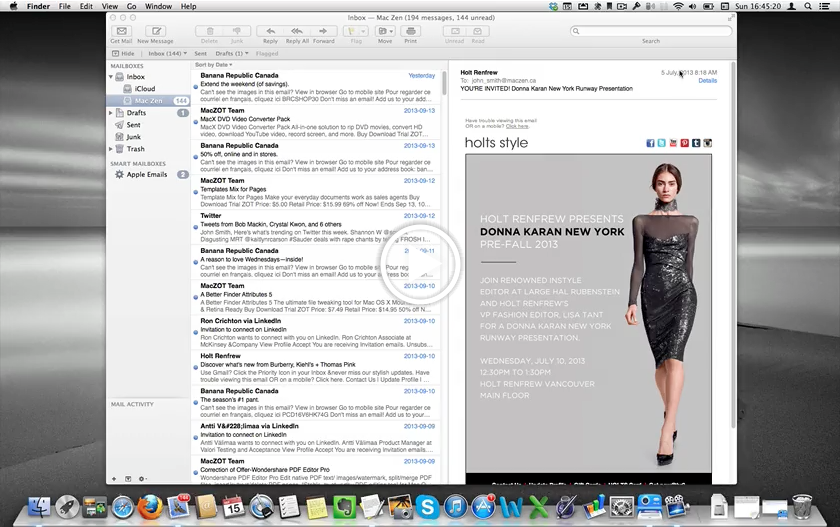Open the Go menu

point(132,6)
